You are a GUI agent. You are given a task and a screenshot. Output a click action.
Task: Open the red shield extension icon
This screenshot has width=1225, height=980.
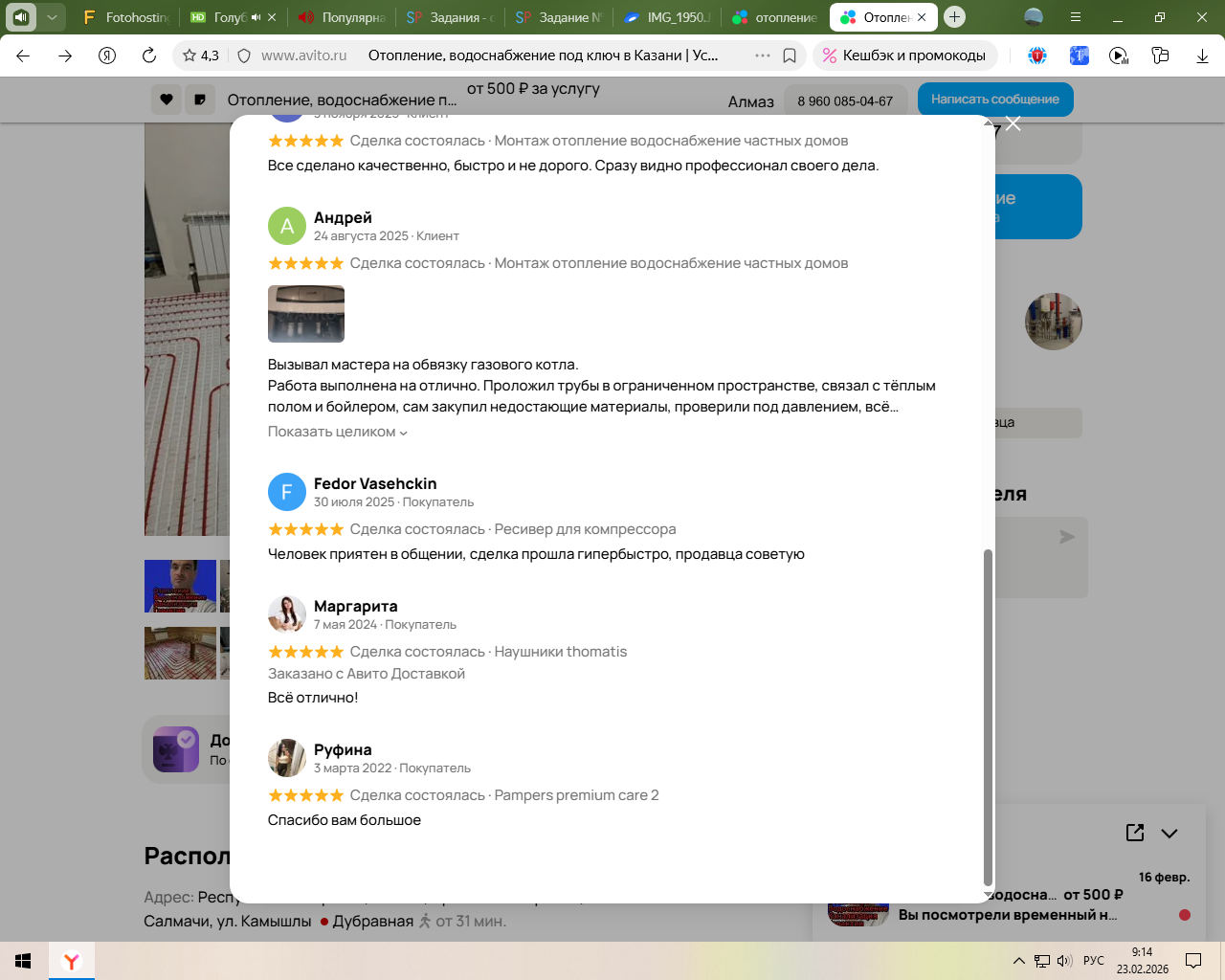[x=1037, y=56]
